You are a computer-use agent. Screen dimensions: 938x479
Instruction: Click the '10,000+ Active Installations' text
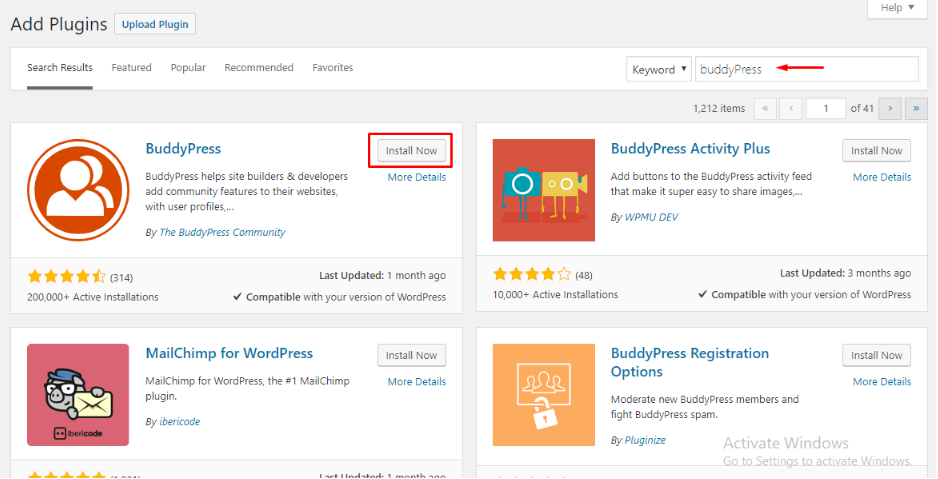click(x=555, y=295)
